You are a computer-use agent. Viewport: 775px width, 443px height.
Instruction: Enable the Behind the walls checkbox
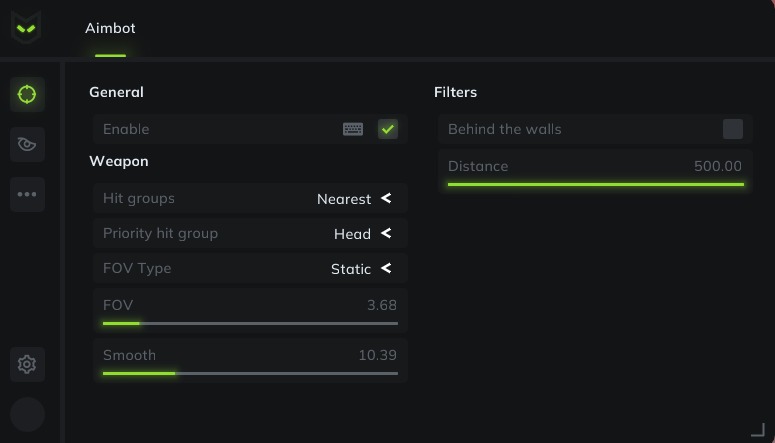coord(733,129)
